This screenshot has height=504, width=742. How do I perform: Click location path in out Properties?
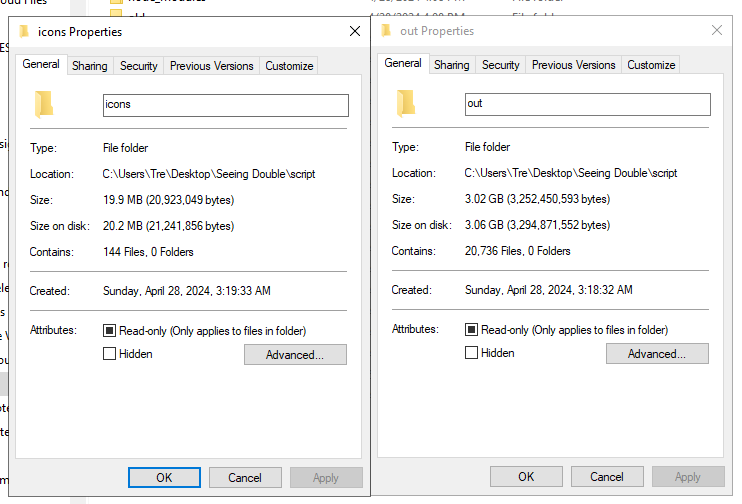click(571, 173)
